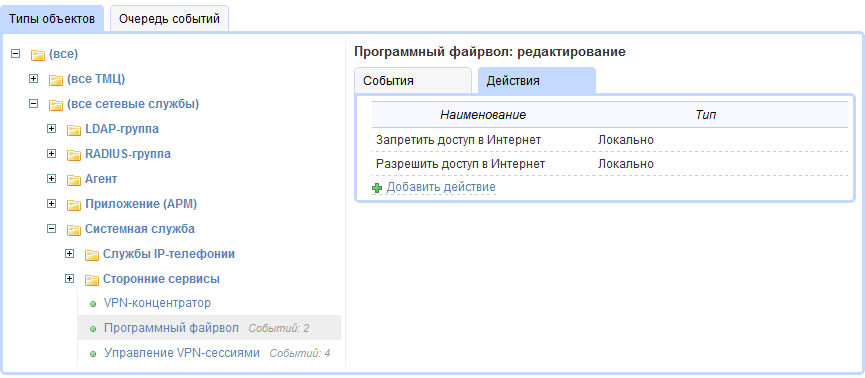The width and height of the screenshot is (865, 378).
Task: Select the Сторонние сервисы label
Action: 162,279
